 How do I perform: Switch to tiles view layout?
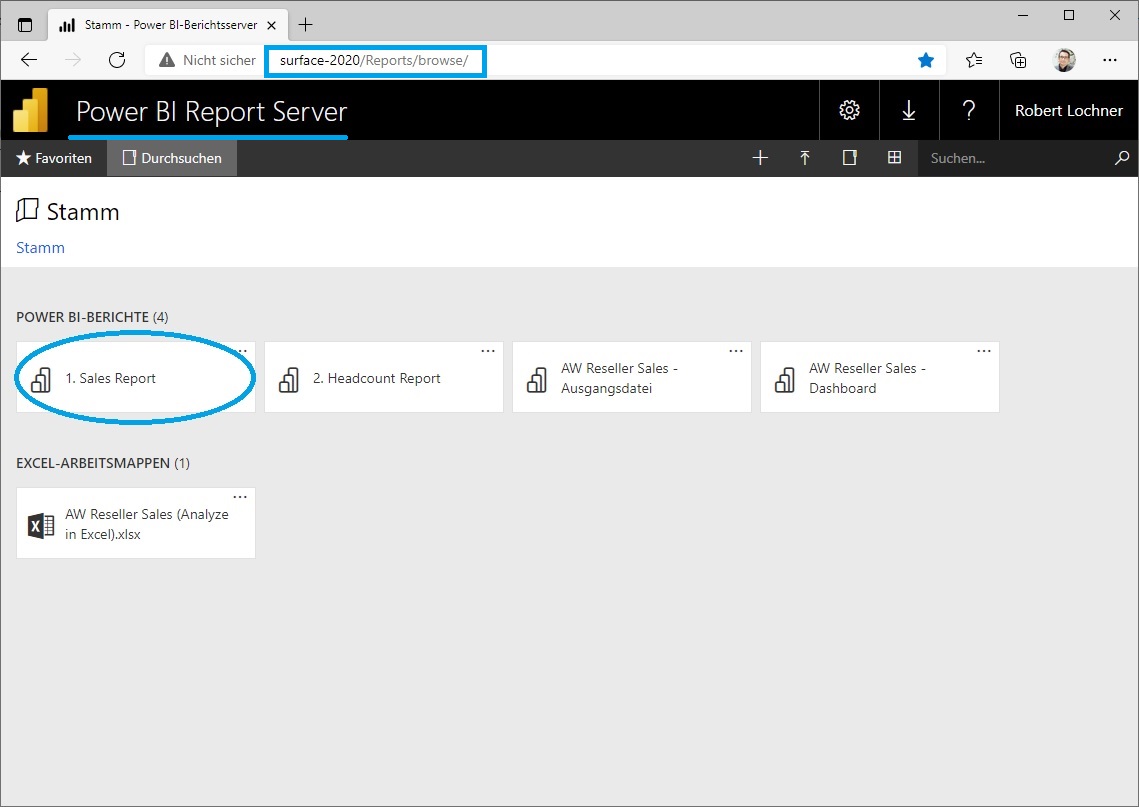(x=894, y=158)
